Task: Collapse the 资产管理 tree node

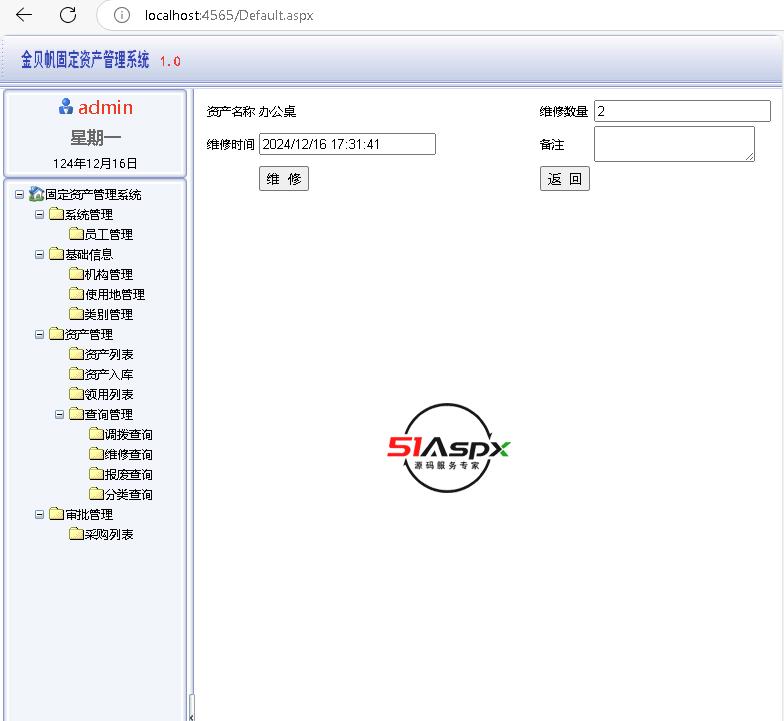Action: point(39,334)
